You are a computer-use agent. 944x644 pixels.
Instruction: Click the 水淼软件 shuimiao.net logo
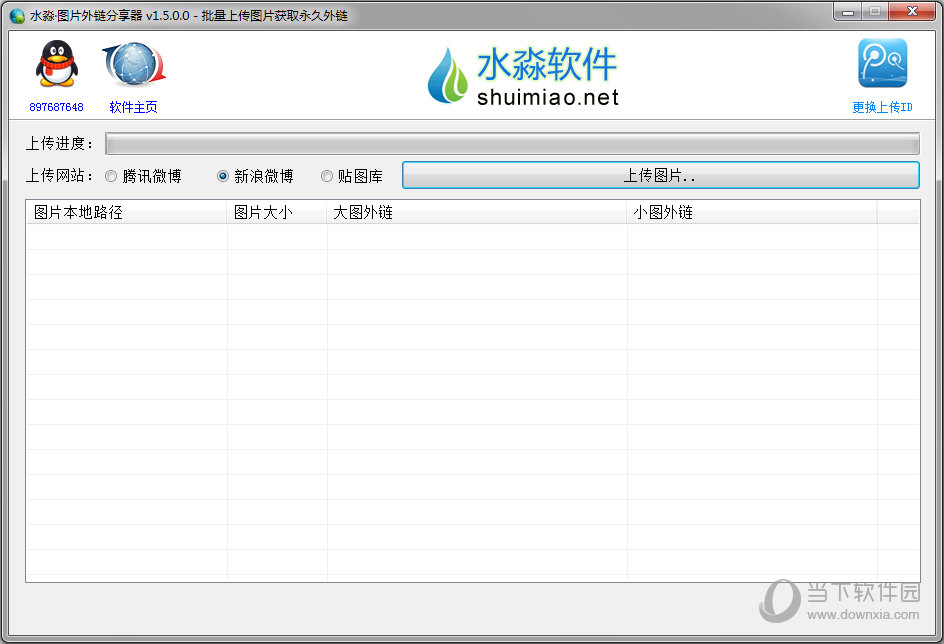pos(523,76)
